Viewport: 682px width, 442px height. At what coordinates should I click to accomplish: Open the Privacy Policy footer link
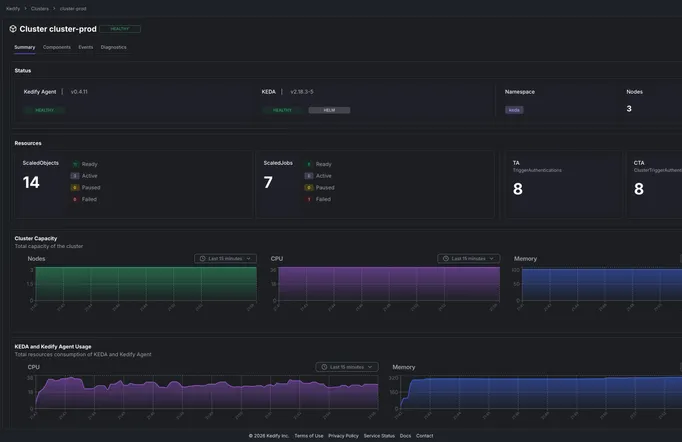pos(343,436)
